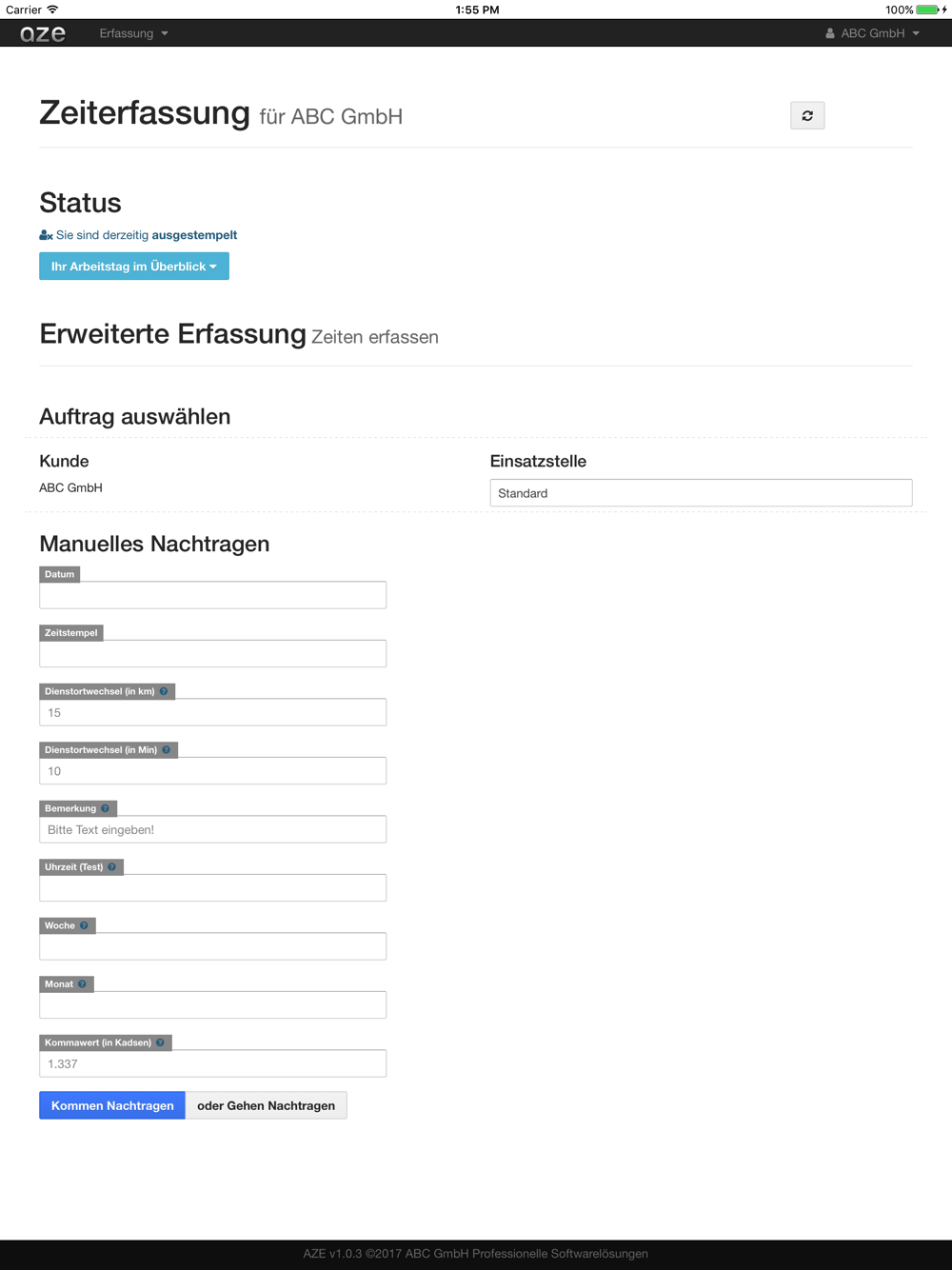Click help icon beside Bemerkung label
This screenshot has width=952, height=1270.
pyautogui.click(x=105, y=808)
